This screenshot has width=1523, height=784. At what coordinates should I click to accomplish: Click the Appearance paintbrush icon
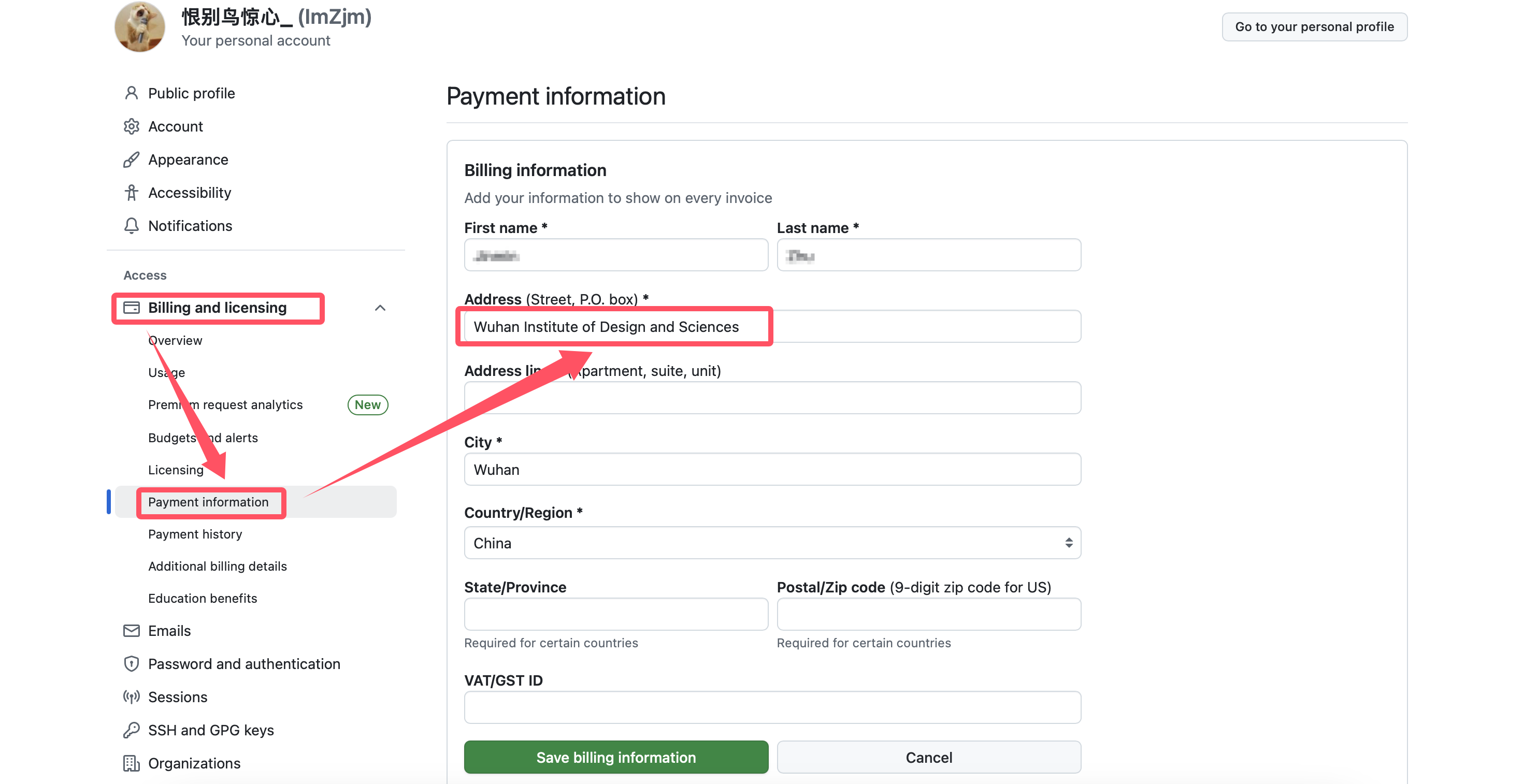click(x=131, y=159)
